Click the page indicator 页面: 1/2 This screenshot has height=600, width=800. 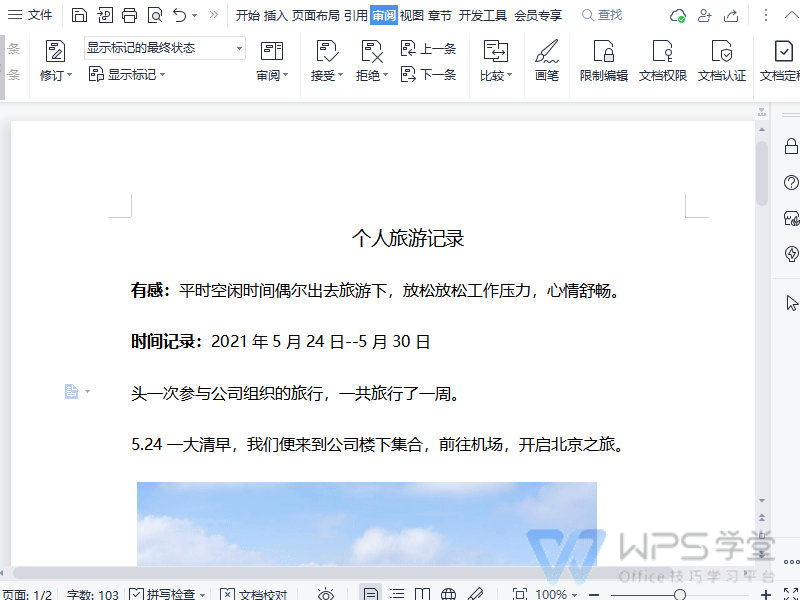point(27,595)
